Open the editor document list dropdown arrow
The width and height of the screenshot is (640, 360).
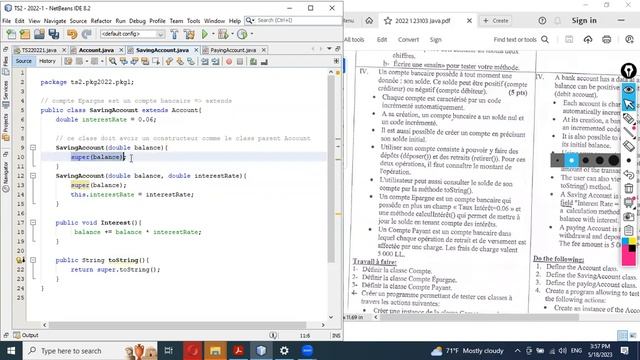(329, 49)
